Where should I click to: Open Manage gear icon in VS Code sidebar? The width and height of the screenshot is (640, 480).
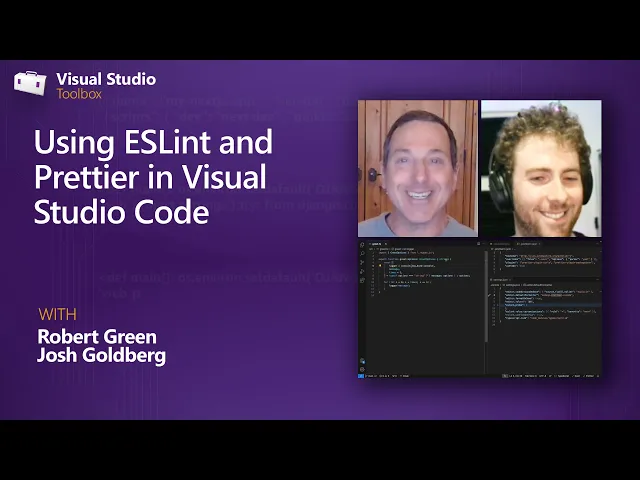pyautogui.click(x=362, y=369)
